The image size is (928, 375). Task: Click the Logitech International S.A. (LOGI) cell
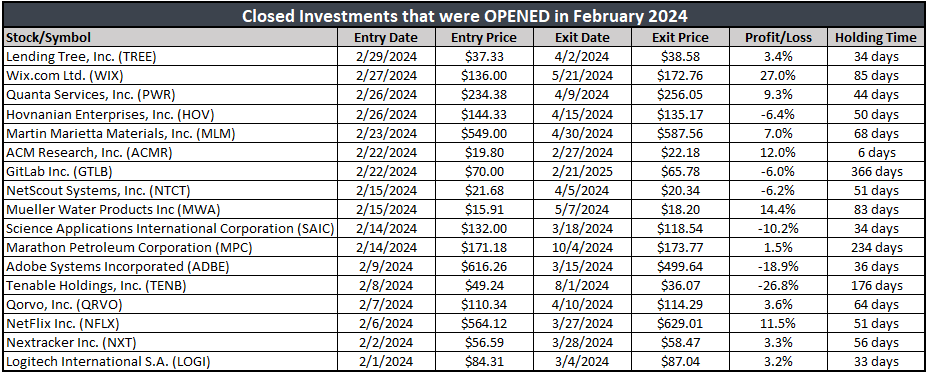[170, 361]
